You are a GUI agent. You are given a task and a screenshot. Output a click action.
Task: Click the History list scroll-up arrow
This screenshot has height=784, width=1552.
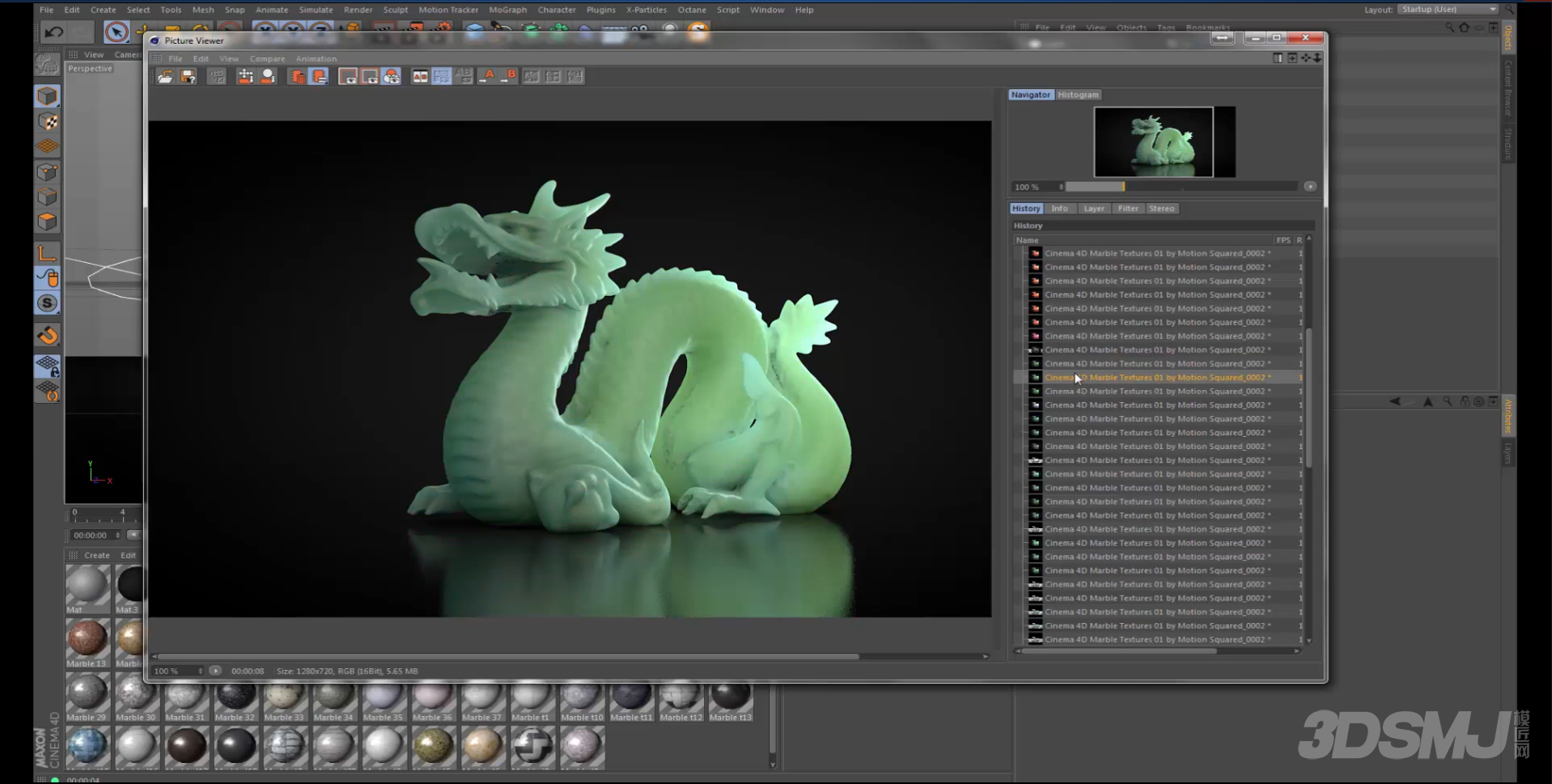tap(1308, 239)
